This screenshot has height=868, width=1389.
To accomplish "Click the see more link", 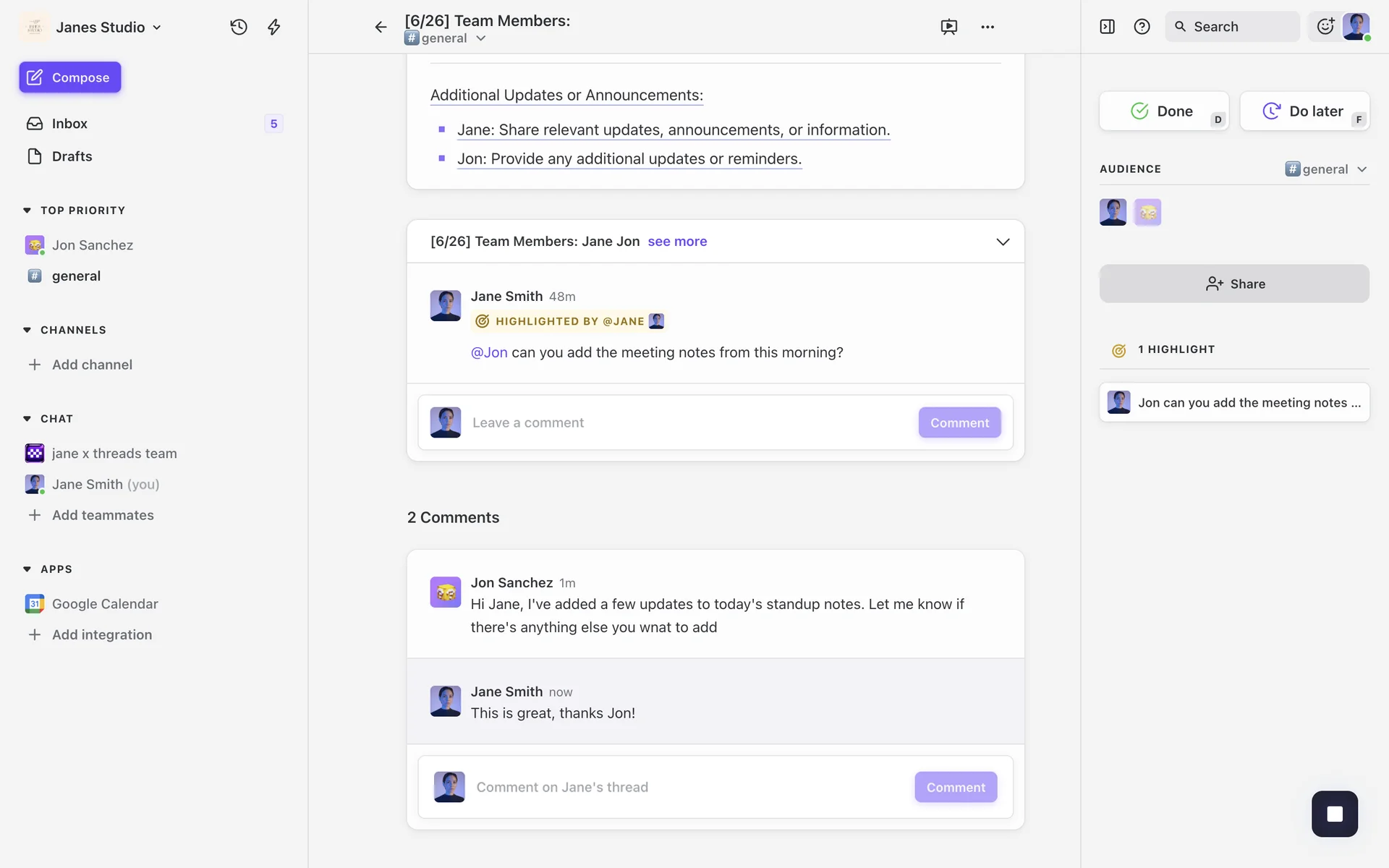I will coord(677,242).
